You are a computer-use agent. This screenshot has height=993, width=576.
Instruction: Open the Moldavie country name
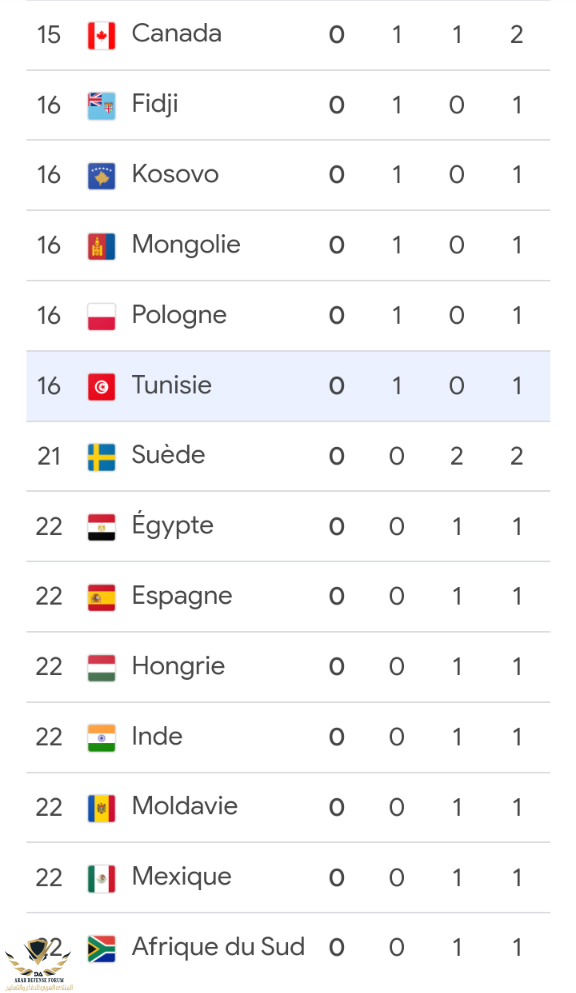click(x=185, y=806)
